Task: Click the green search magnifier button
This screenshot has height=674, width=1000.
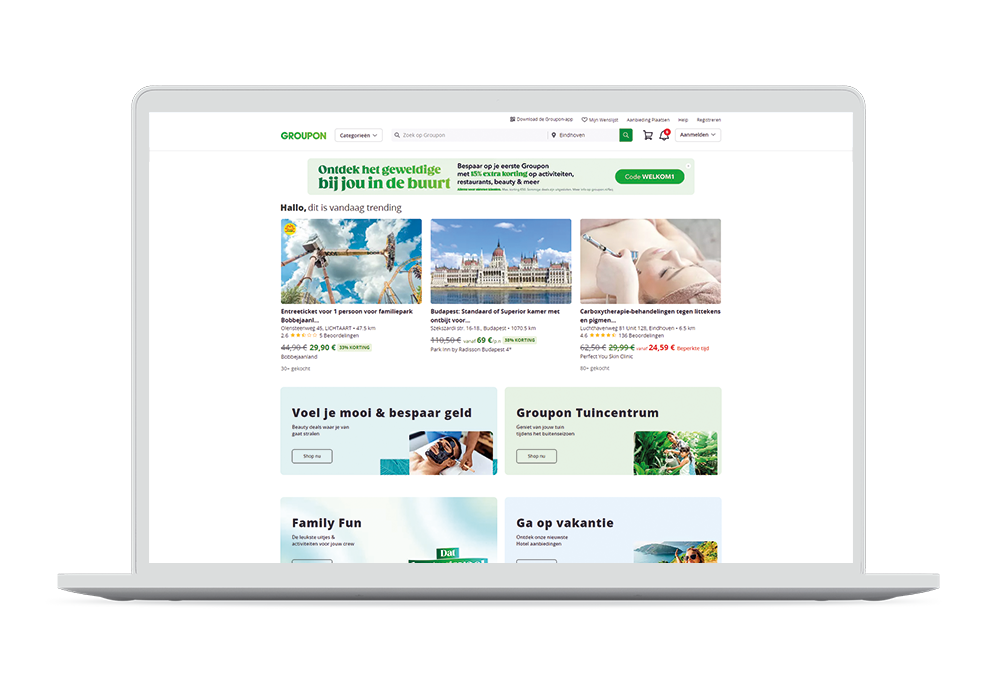Action: (626, 135)
